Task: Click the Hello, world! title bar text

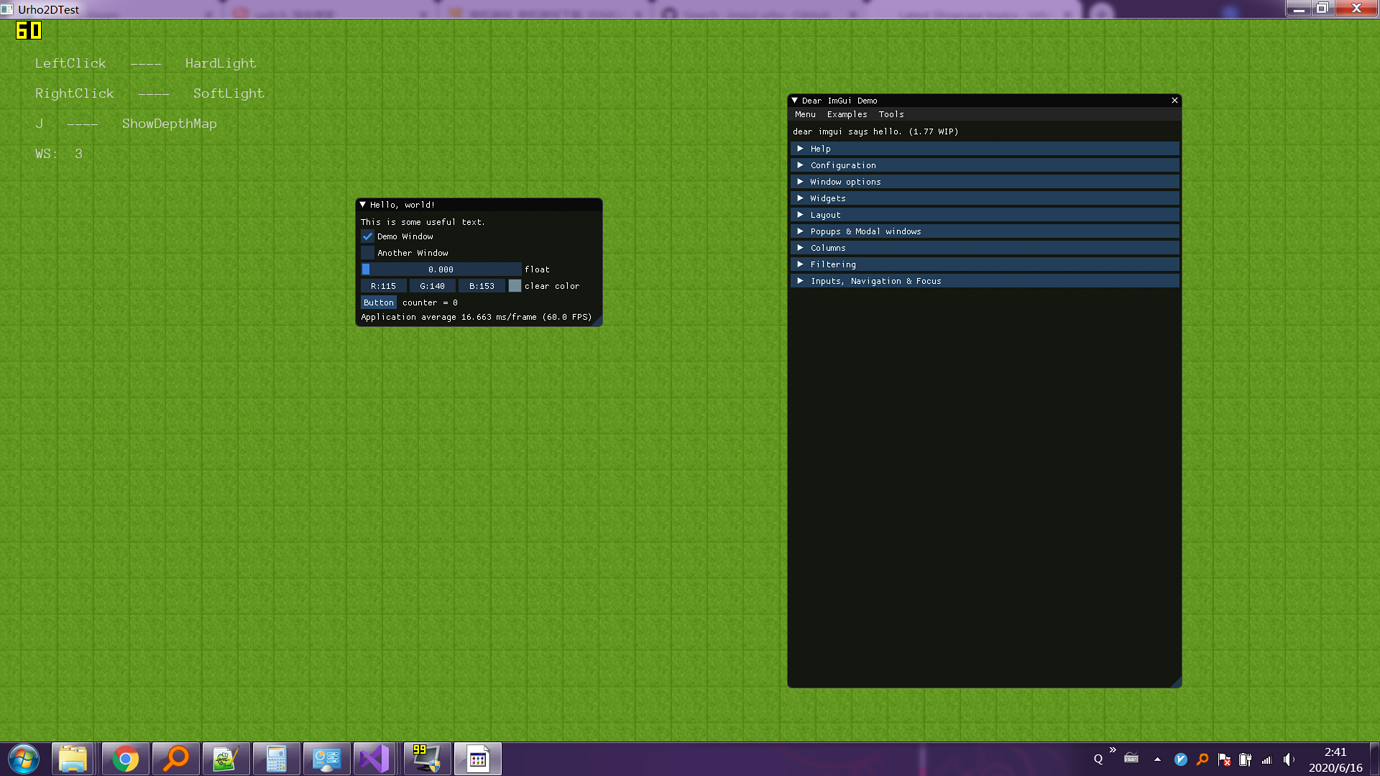Action: tap(402, 205)
